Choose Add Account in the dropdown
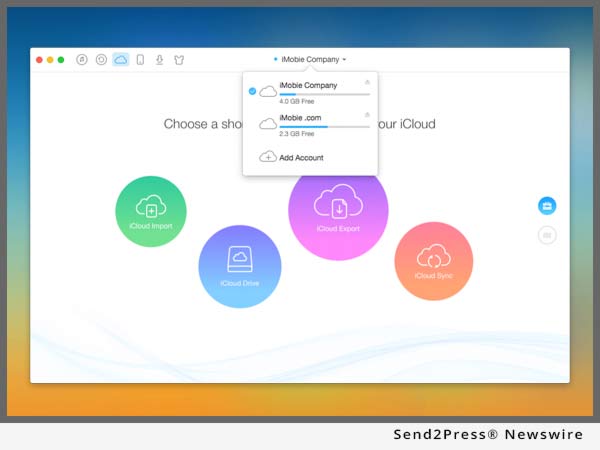The width and height of the screenshot is (600, 450). click(292, 157)
